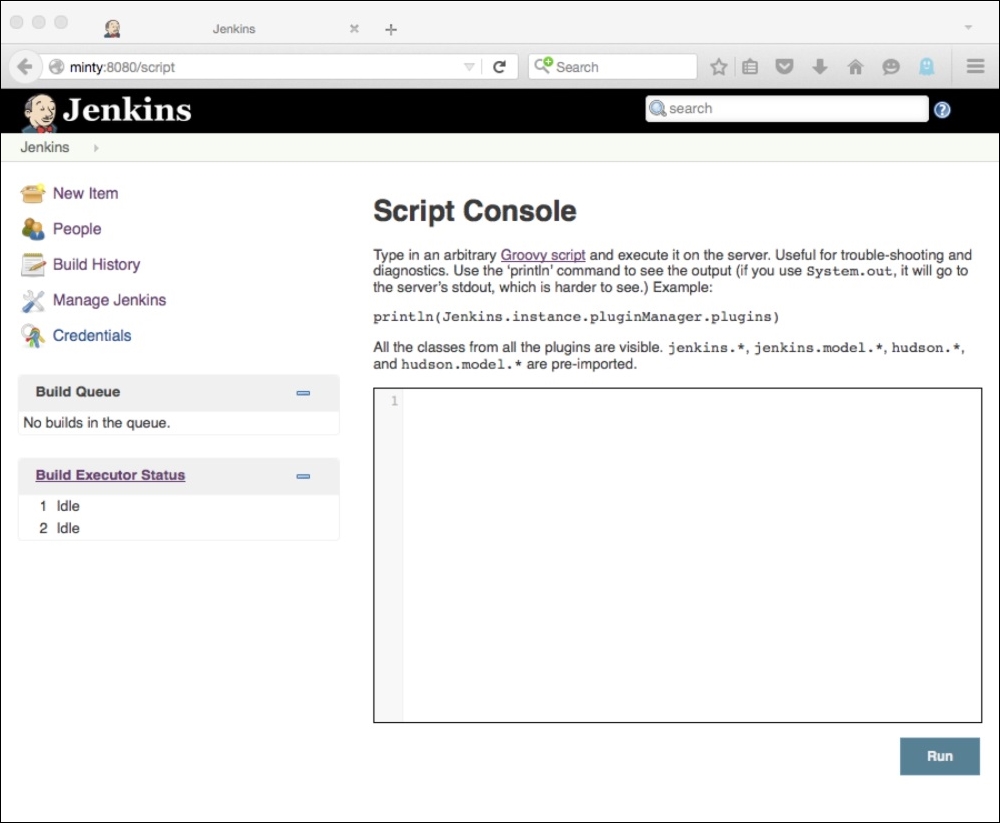Image resolution: width=1000 pixels, height=823 pixels.
Task: Click the Manage Jenkins tools icon
Action: click(33, 300)
